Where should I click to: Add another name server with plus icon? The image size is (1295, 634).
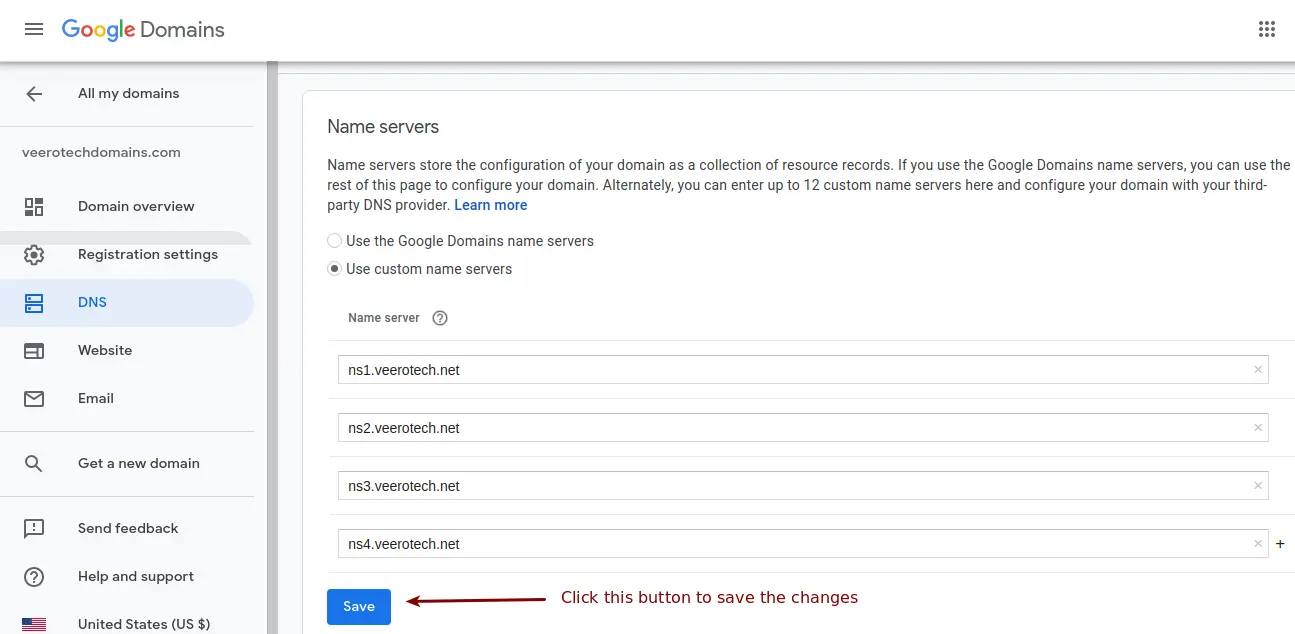[1280, 544]
